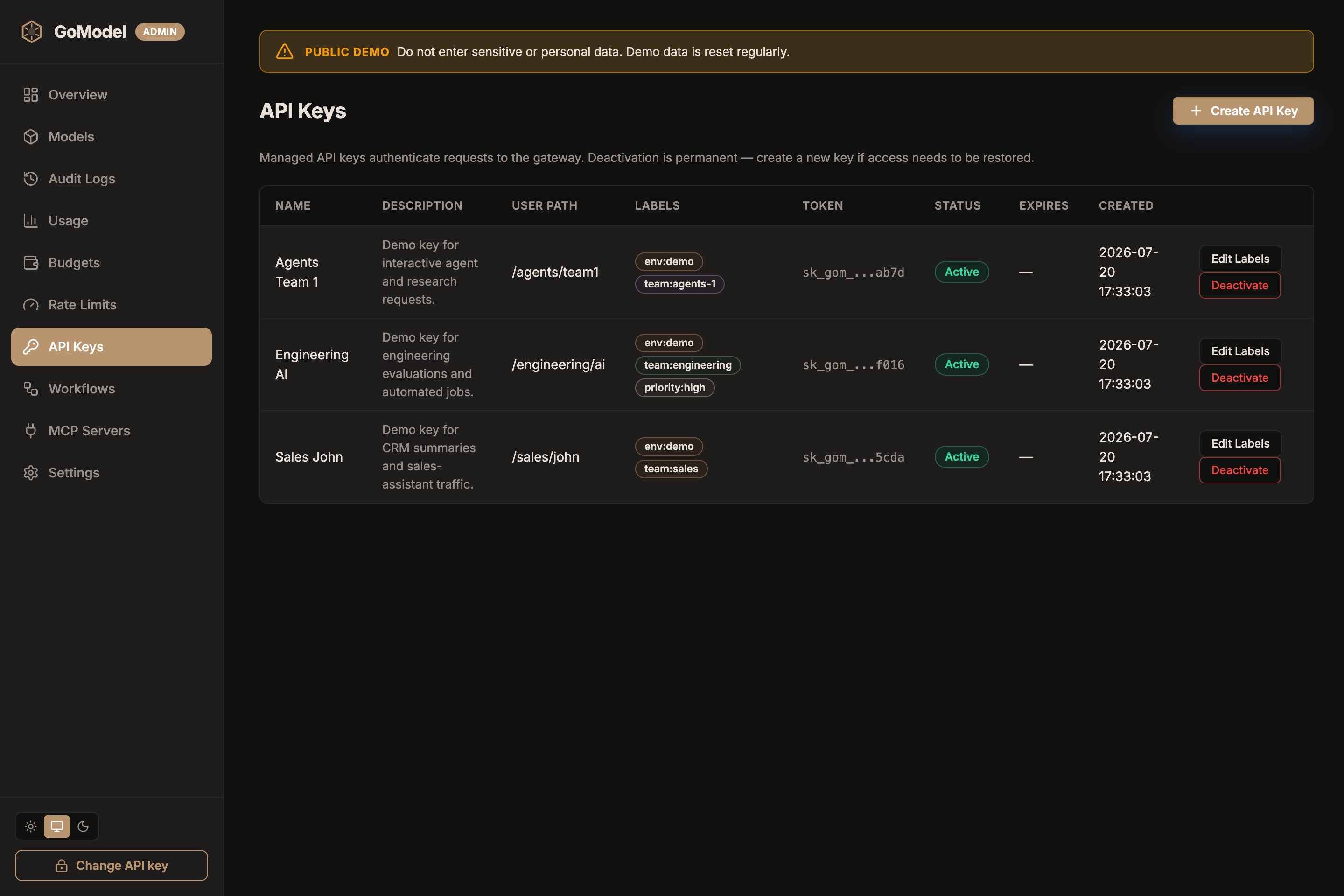1344x896 pixels.
Task: Click the /sales/john user path
Action: [545, 456]
